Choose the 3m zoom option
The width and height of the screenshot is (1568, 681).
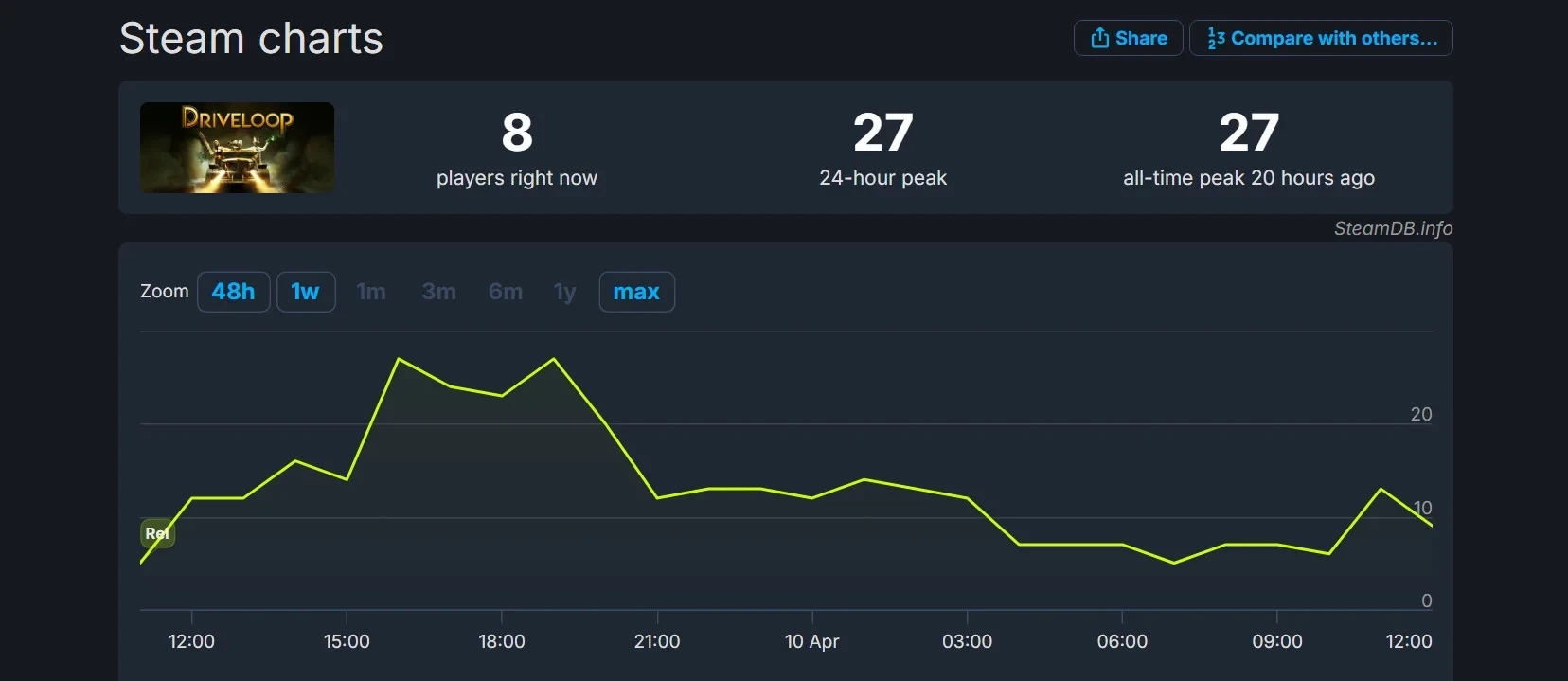438,292
